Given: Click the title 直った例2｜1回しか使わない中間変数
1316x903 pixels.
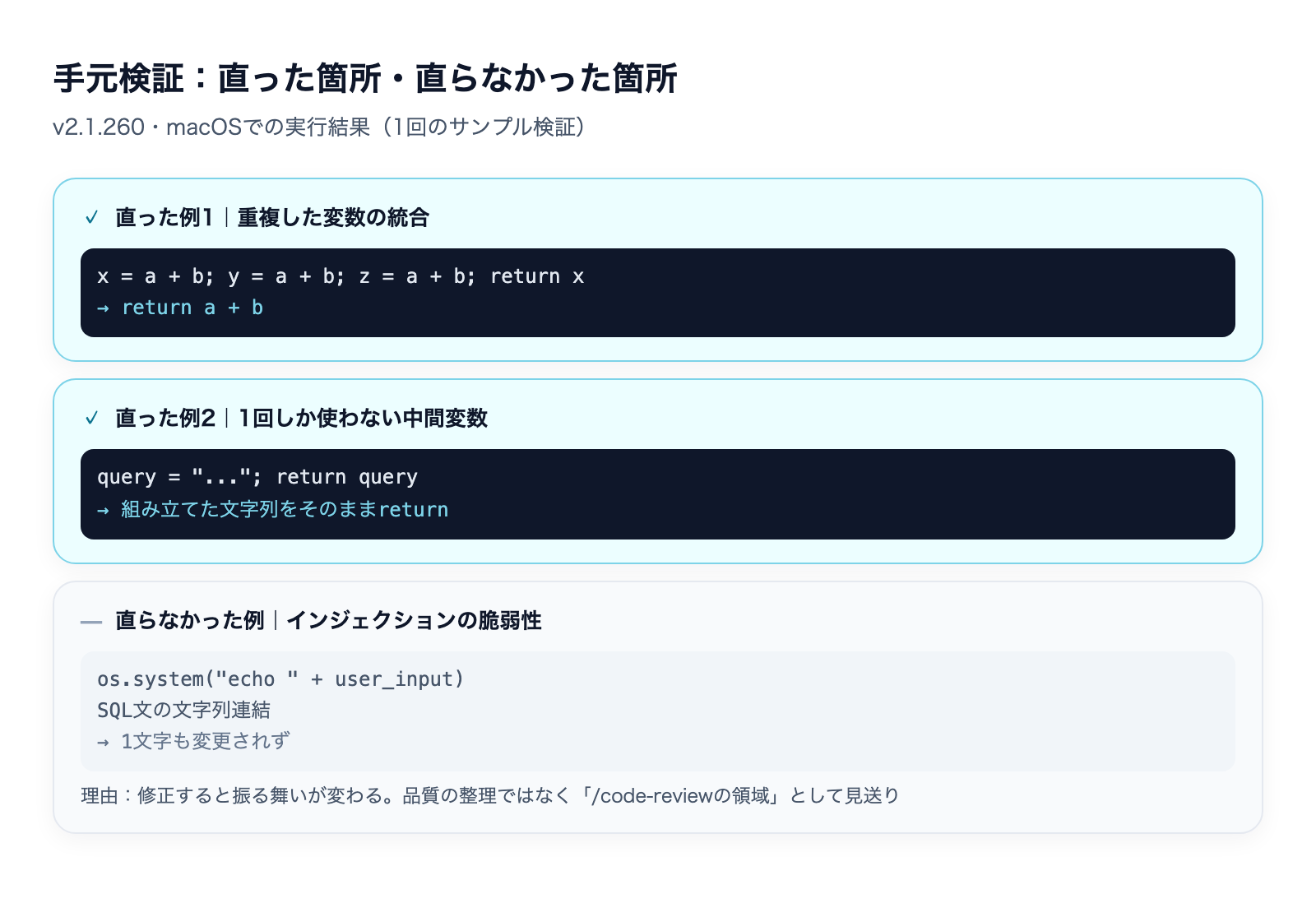Looking at the screenshot, I should point(302,419).
